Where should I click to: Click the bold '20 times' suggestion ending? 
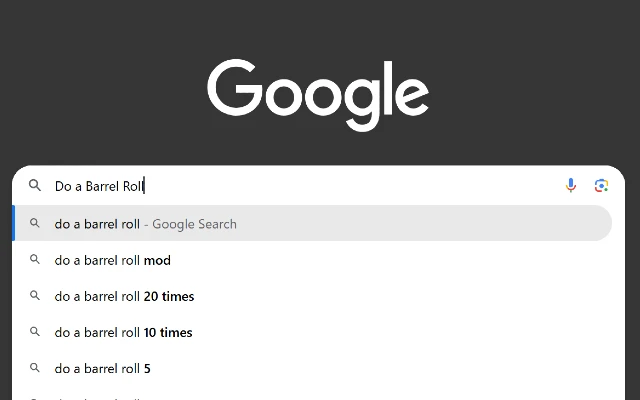point(169,297)
